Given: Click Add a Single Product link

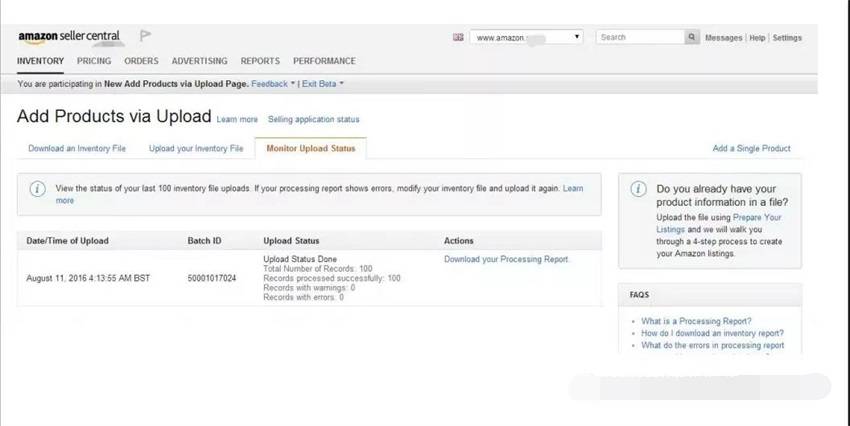Looking at the screenshot, I should tap(751, 148).
